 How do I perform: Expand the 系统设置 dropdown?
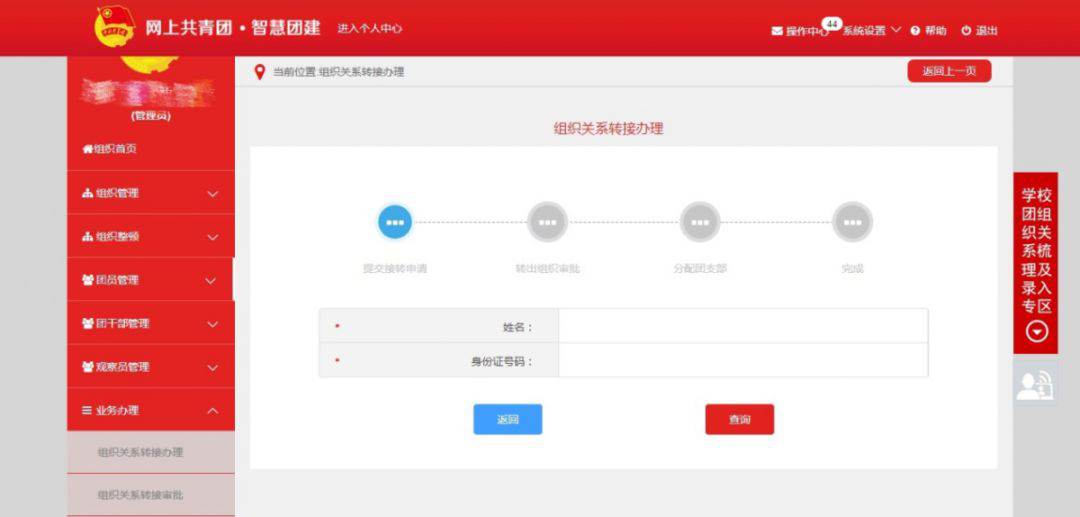[871, 31]
